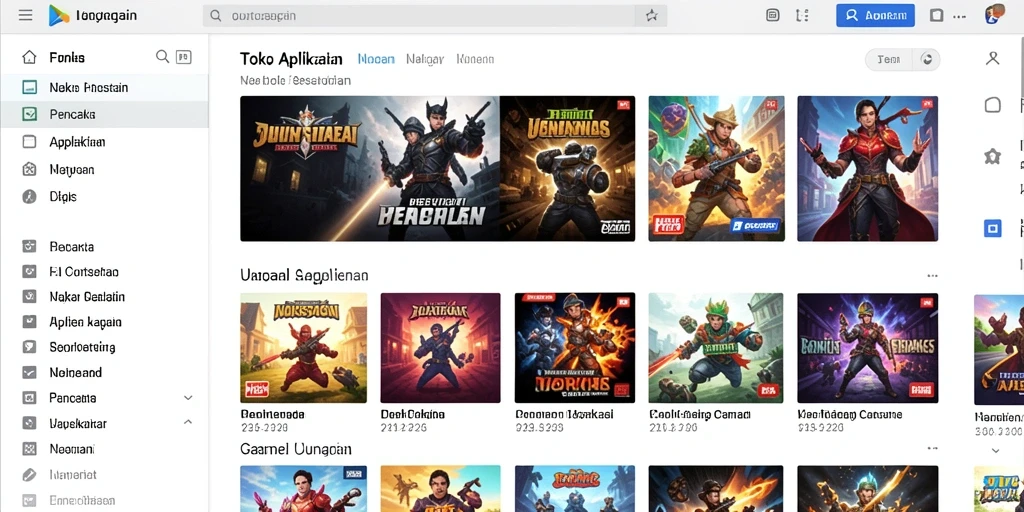The width and height of the screenshot is (1024, 512).
Task: Click the Toko Aplikaian heading
Action: click(x=291, y=59)
